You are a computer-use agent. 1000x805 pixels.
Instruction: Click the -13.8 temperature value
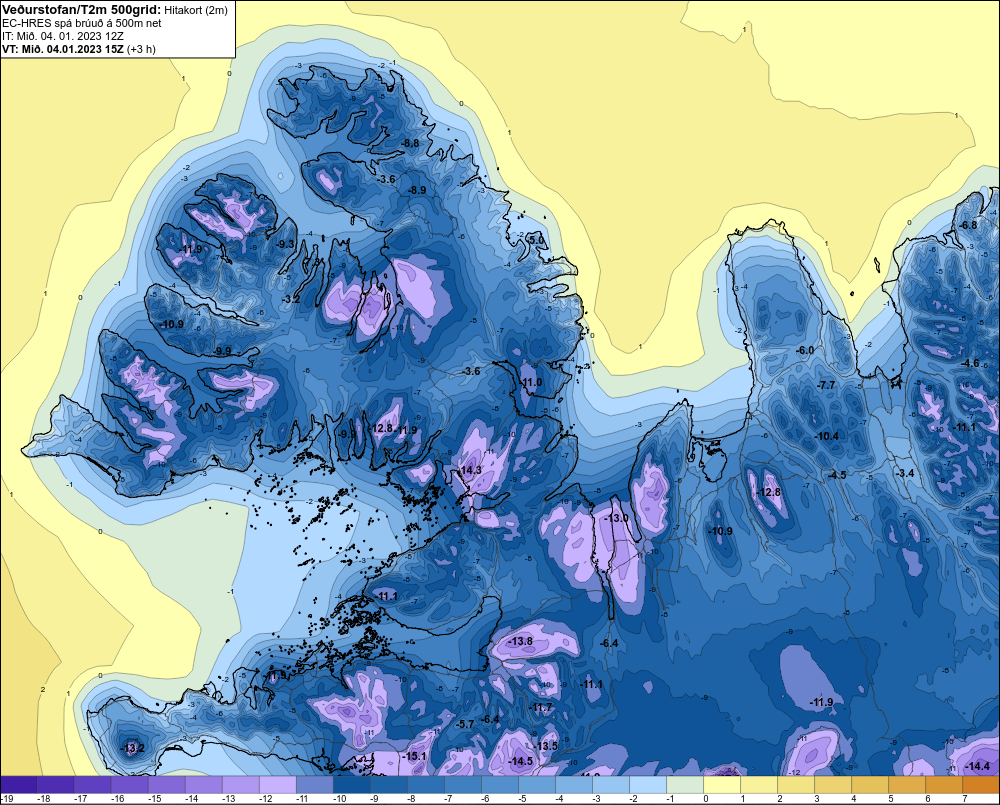click(x=520, y=641)
